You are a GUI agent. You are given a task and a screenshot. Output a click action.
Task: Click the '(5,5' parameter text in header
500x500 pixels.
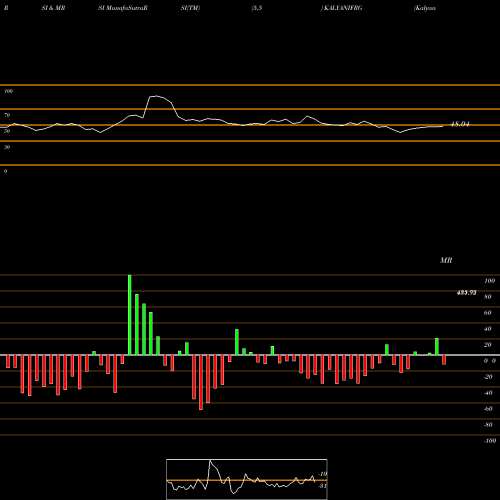tap(257, 8)
